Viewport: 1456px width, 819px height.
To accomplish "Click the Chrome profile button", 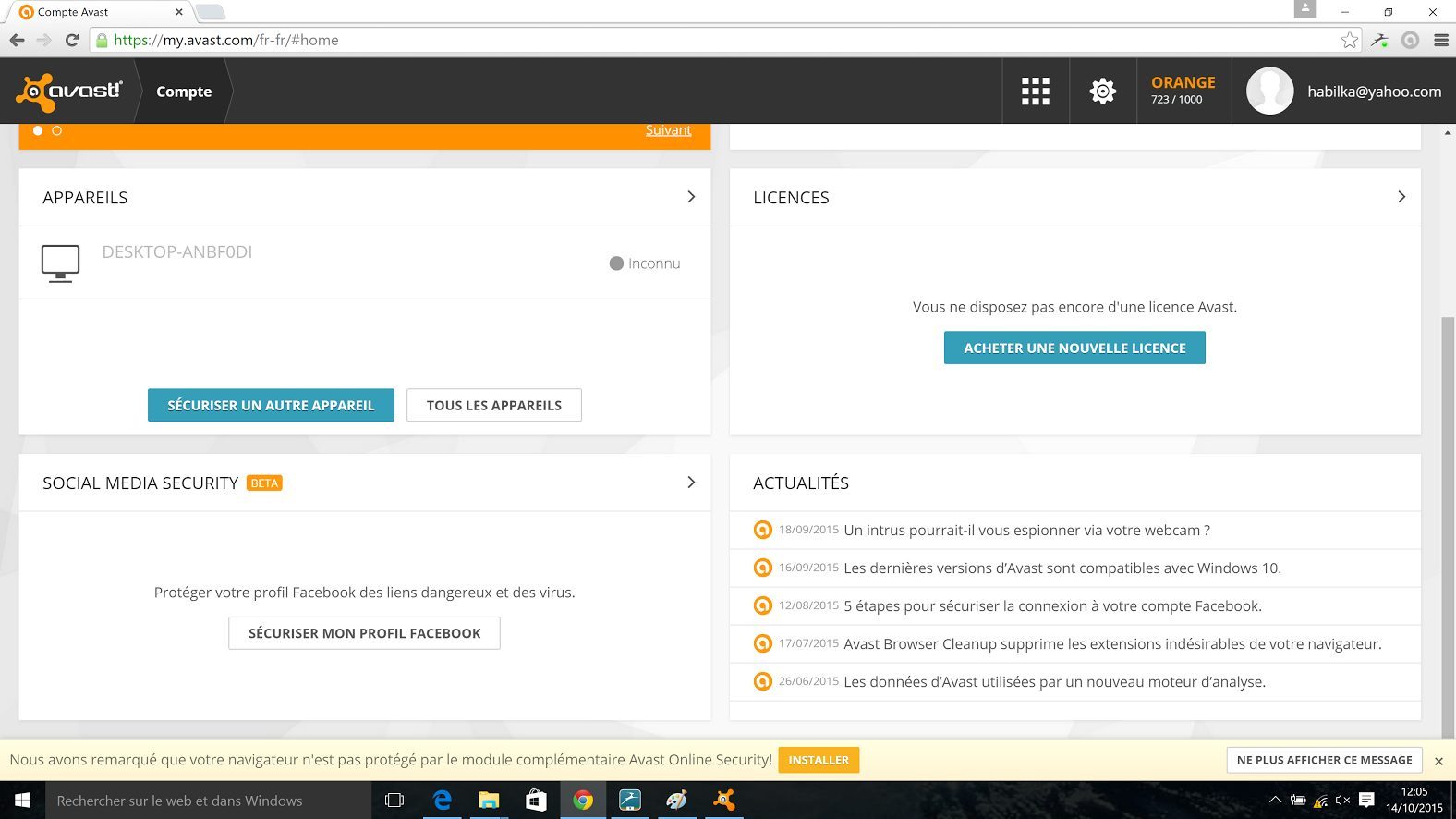I will [1304, 8].
